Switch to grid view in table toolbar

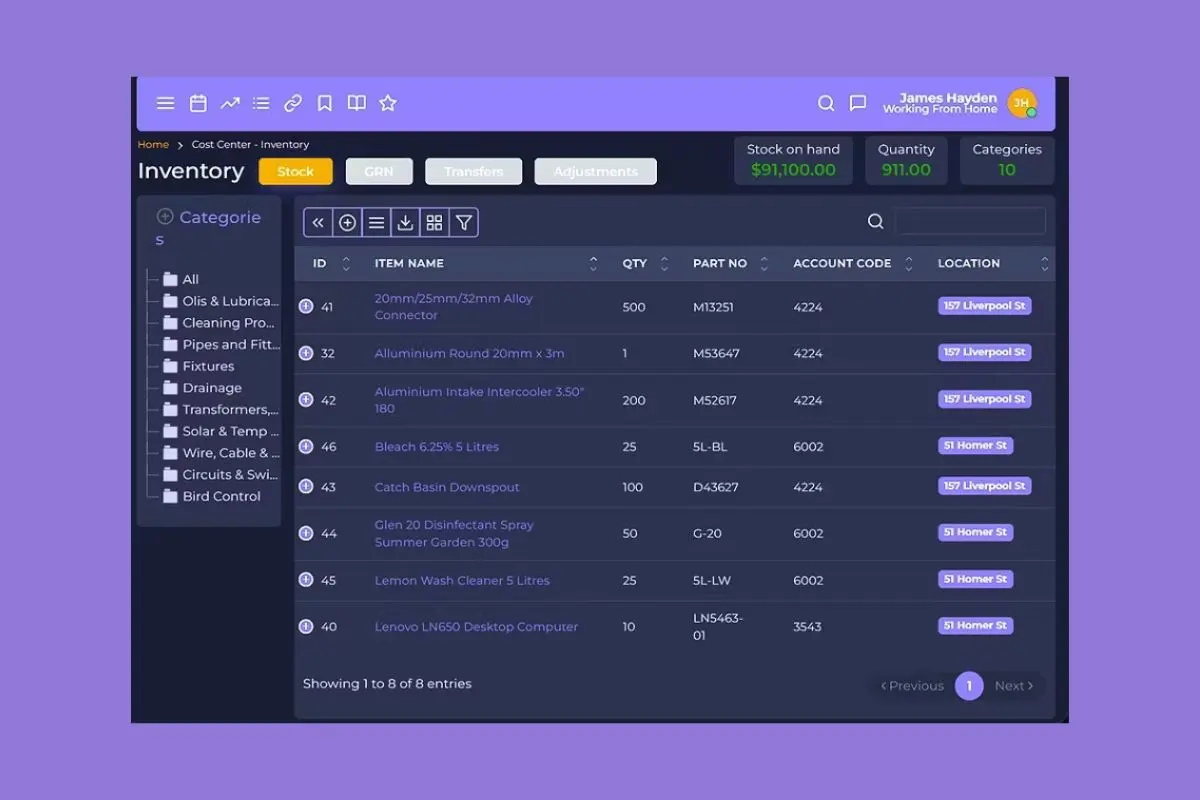pyautogui.click(x=434, y=223)
